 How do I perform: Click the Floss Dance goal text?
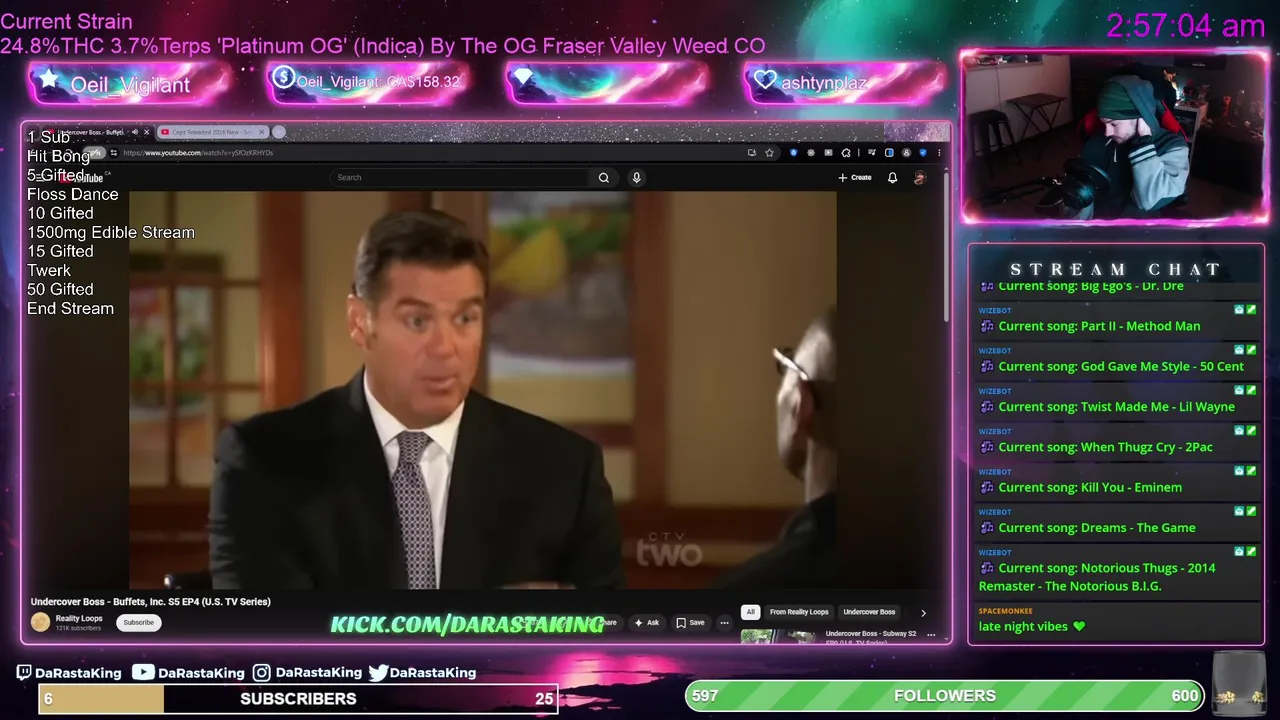[73, 195]
